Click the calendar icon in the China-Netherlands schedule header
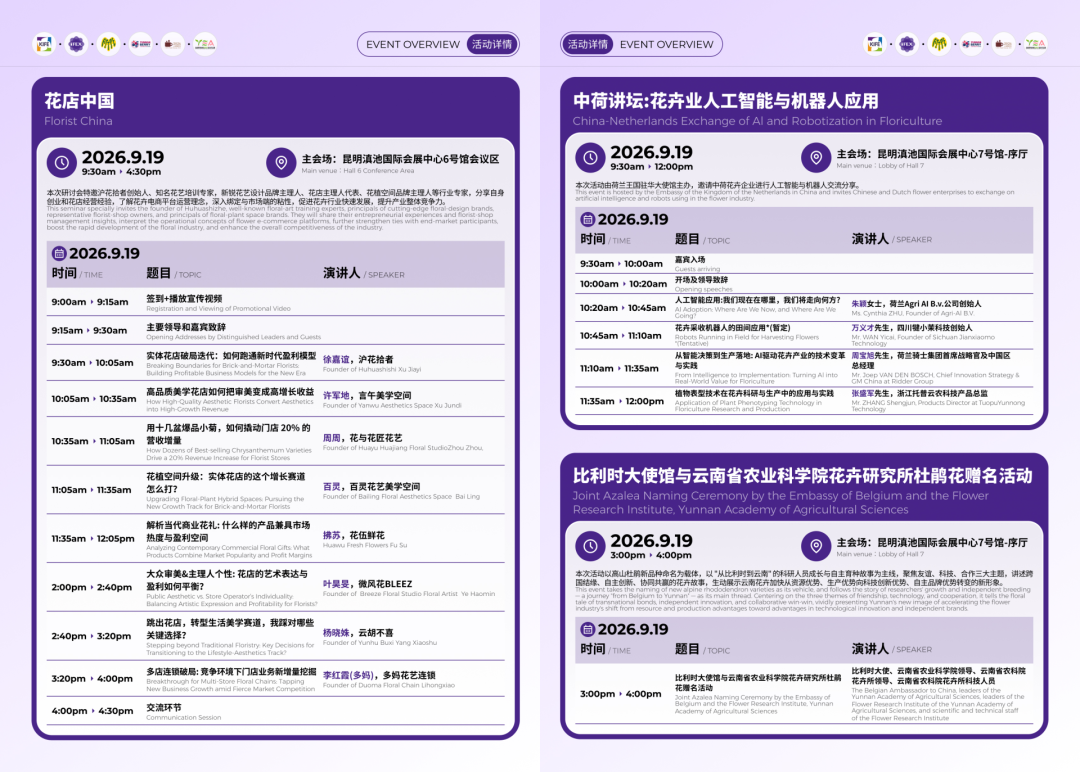 (x=588, y=220)
